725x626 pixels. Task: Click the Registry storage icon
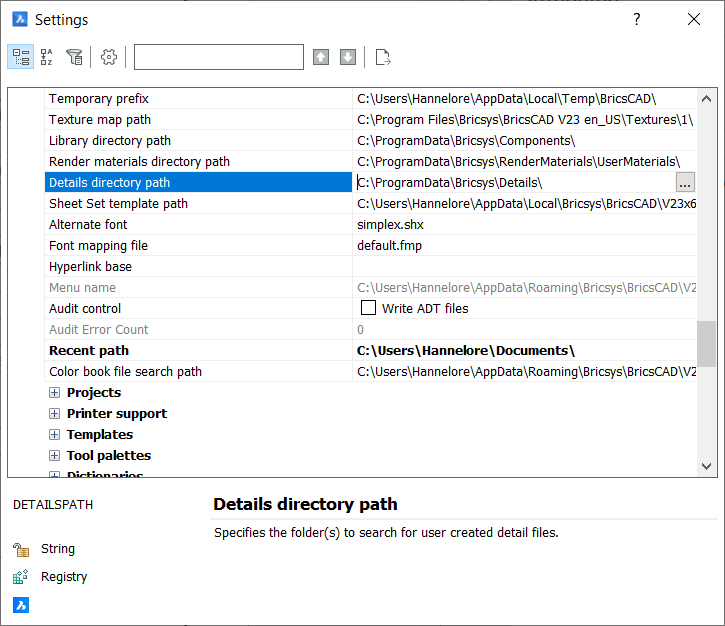click(20, 577)
